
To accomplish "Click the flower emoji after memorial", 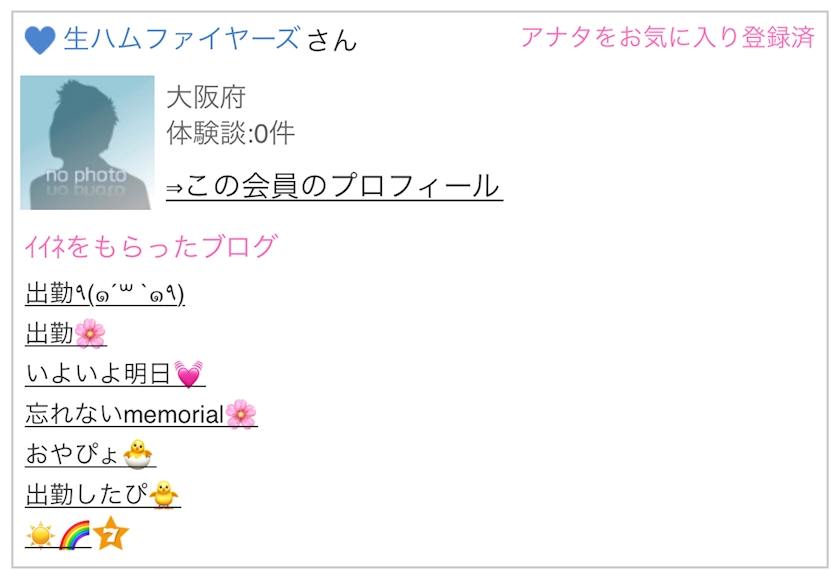I will tap(241, 414).
